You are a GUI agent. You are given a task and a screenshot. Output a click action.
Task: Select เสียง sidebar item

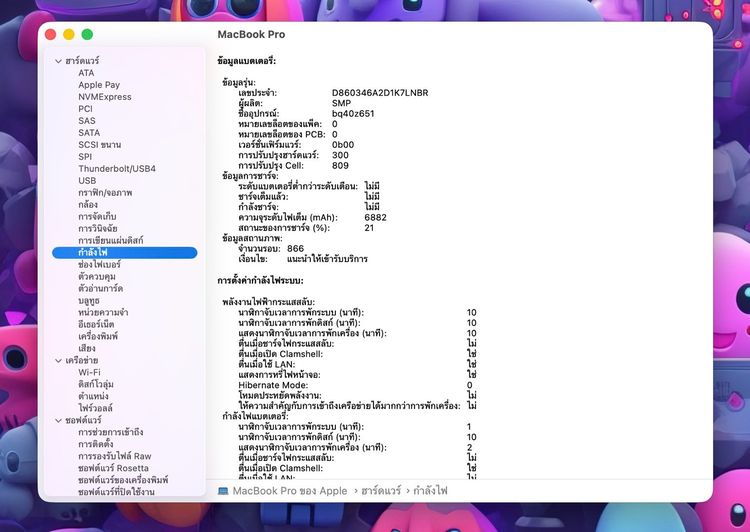coord(87,348)
